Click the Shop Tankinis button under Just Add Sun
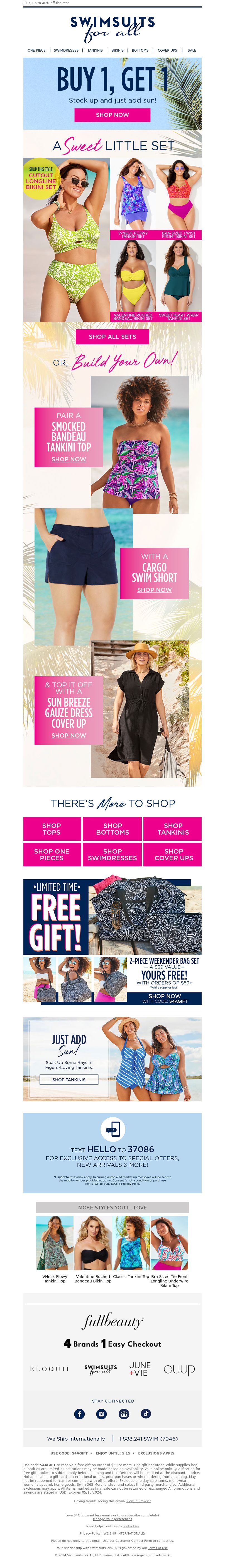The height and width of the screenshot is (1568, 225). click(69, 1079)
